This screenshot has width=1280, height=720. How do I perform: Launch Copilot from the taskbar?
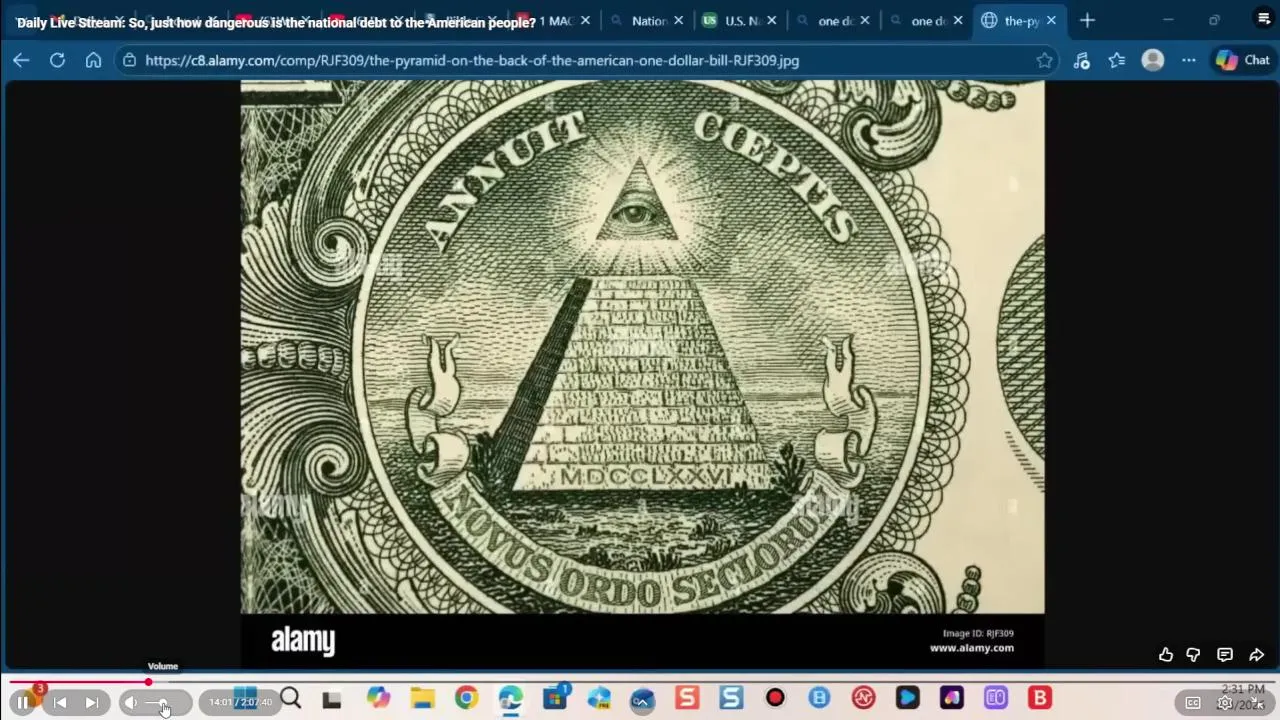[378, 698]
